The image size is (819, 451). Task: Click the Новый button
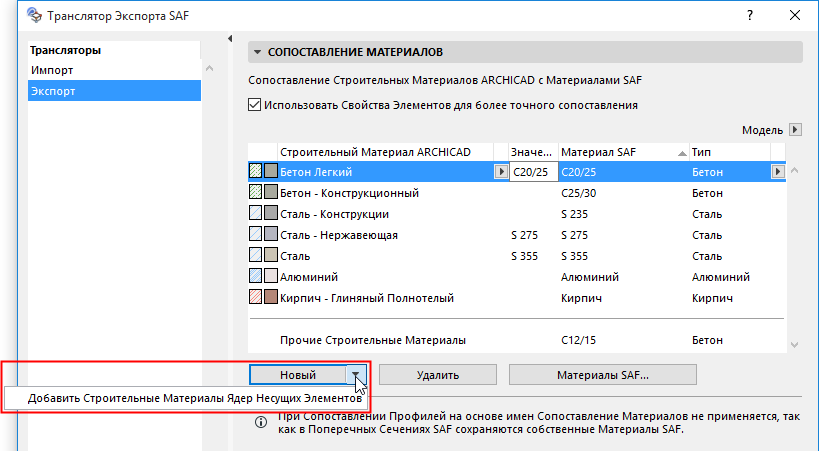[x=298, y=375]
